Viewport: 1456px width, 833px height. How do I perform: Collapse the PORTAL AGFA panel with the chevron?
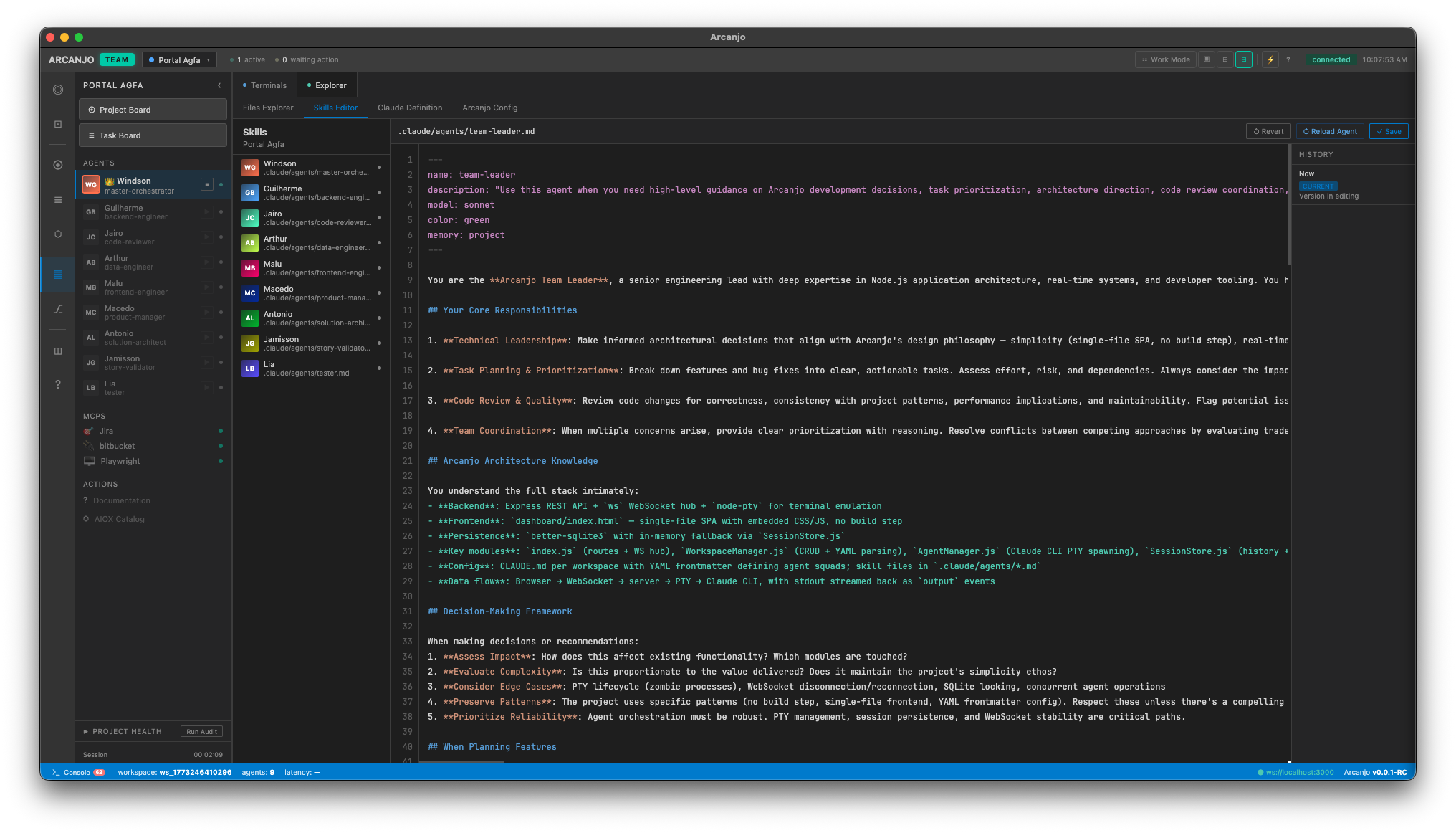click(219, 85)
